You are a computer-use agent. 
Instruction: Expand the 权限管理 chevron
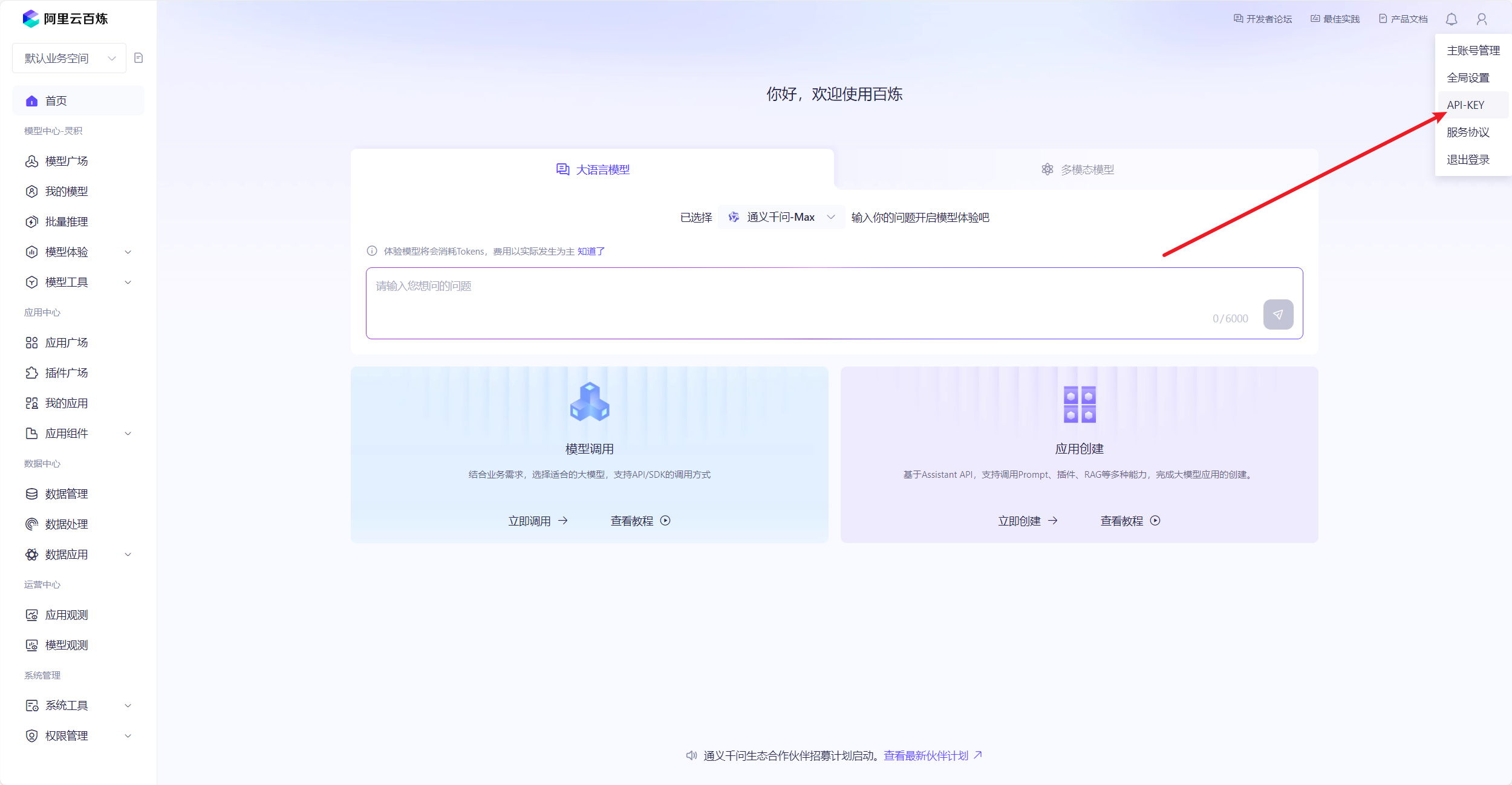pyautogui.click(x=128, y=735)
